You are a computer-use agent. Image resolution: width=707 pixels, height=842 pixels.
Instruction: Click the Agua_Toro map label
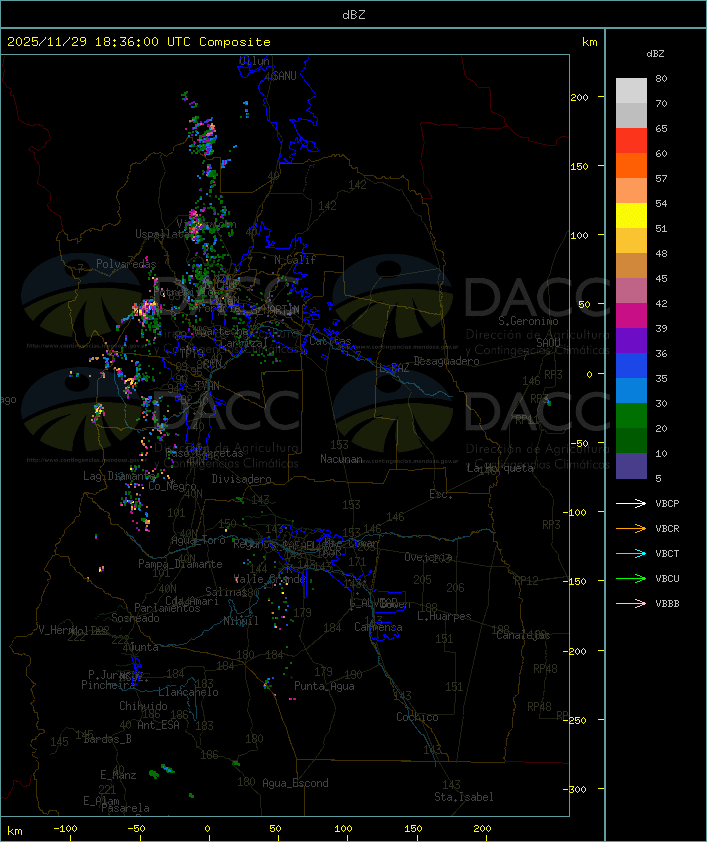point(198,540)
